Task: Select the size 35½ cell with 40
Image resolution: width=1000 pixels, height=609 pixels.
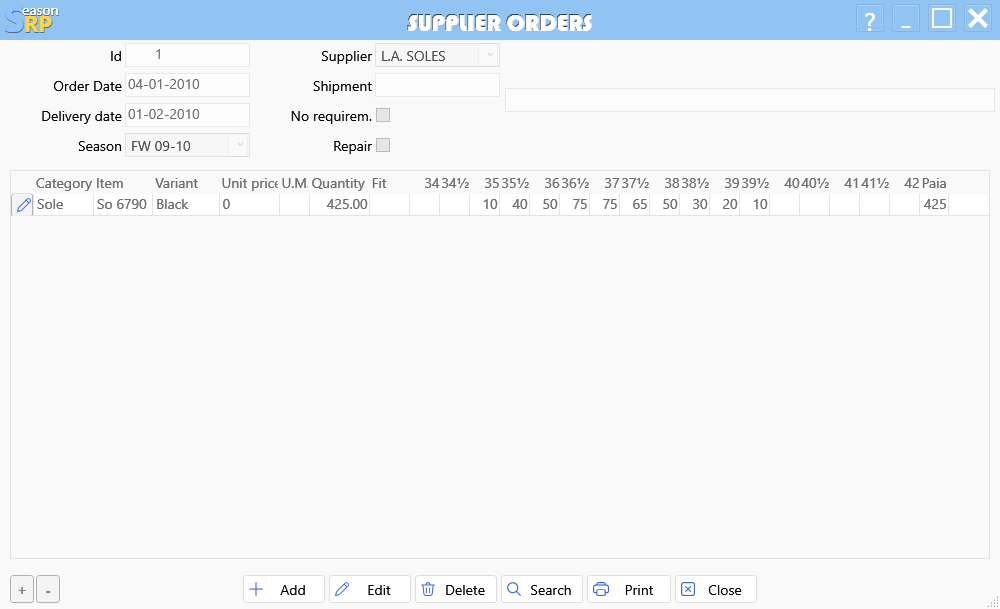Action: tap(515, 205)
